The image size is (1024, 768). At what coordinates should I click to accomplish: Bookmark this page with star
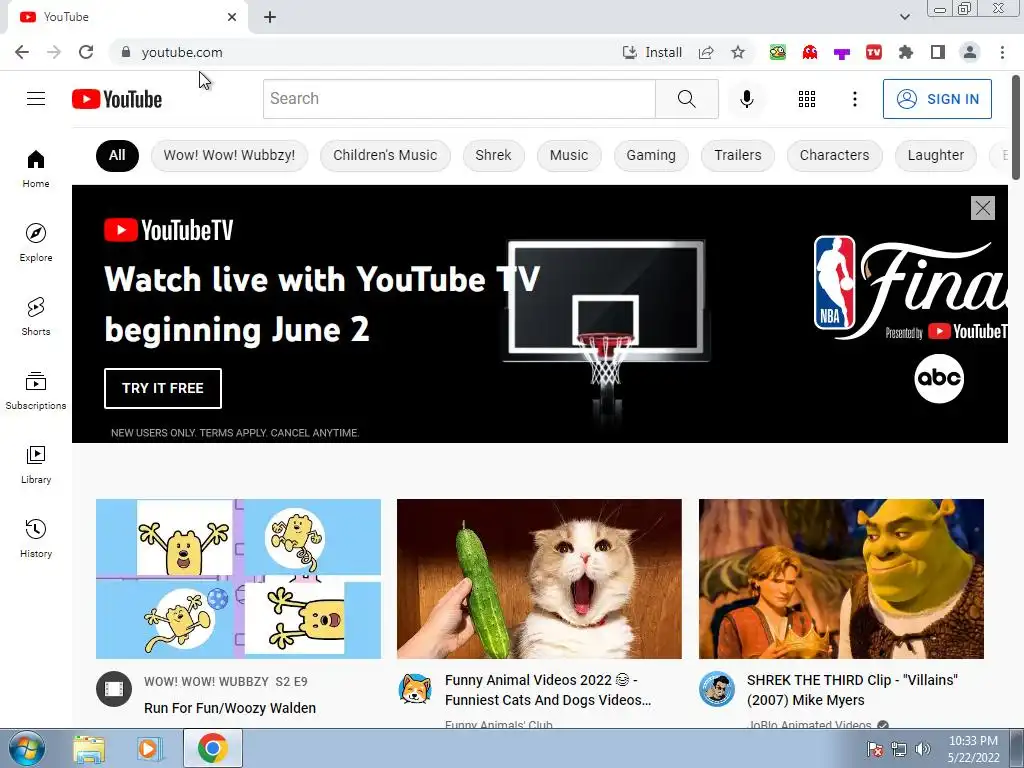click(x=738, y=52)
